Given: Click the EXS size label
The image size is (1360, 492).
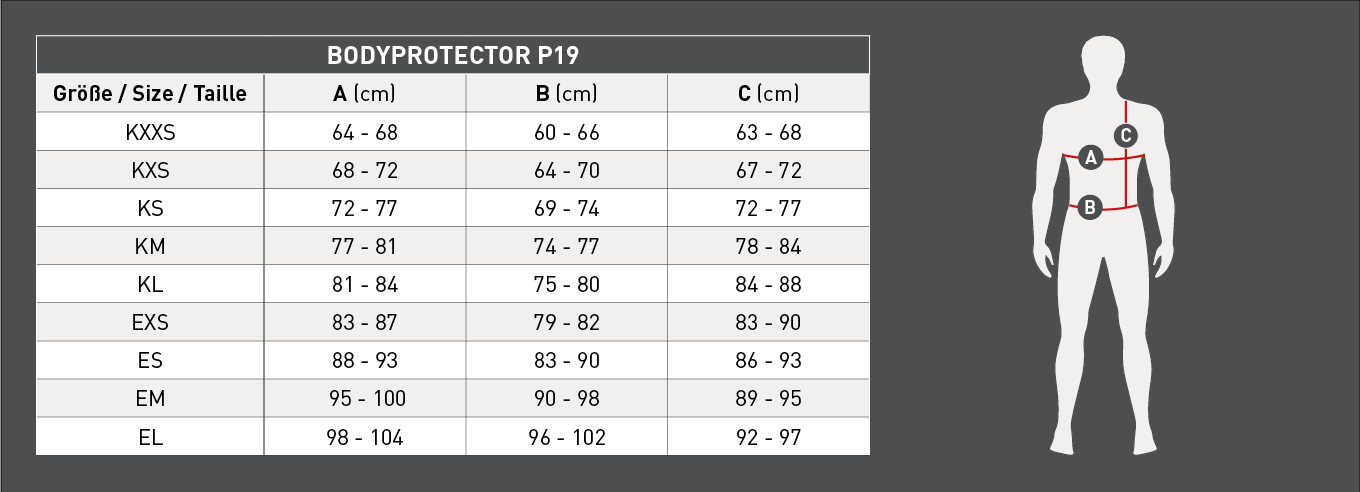Looking at the screenshot, I should pyautogui.click(x=150, y=323).
